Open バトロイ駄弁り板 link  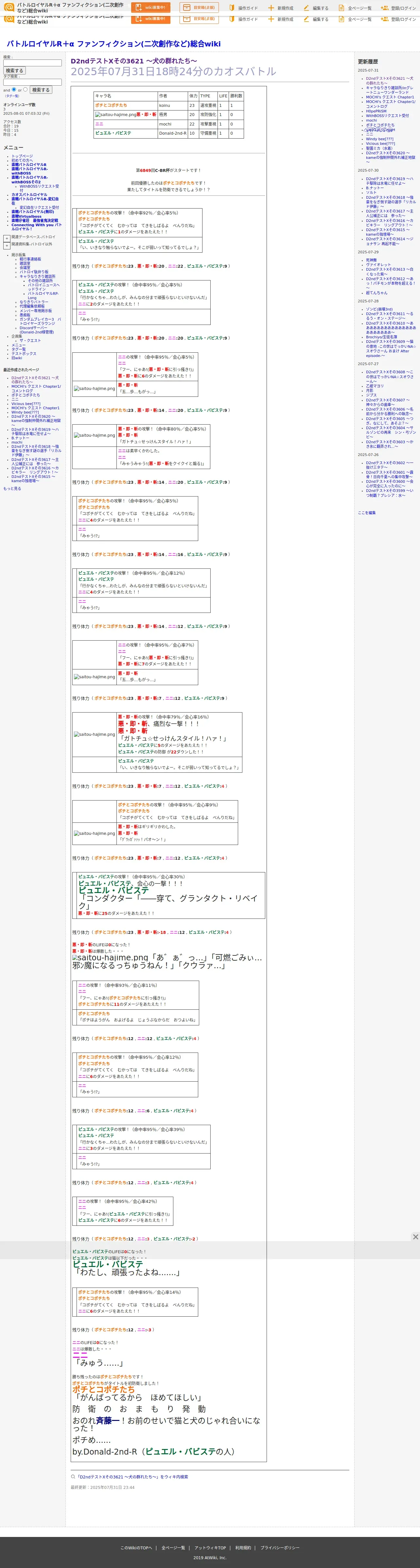[33, 272]
